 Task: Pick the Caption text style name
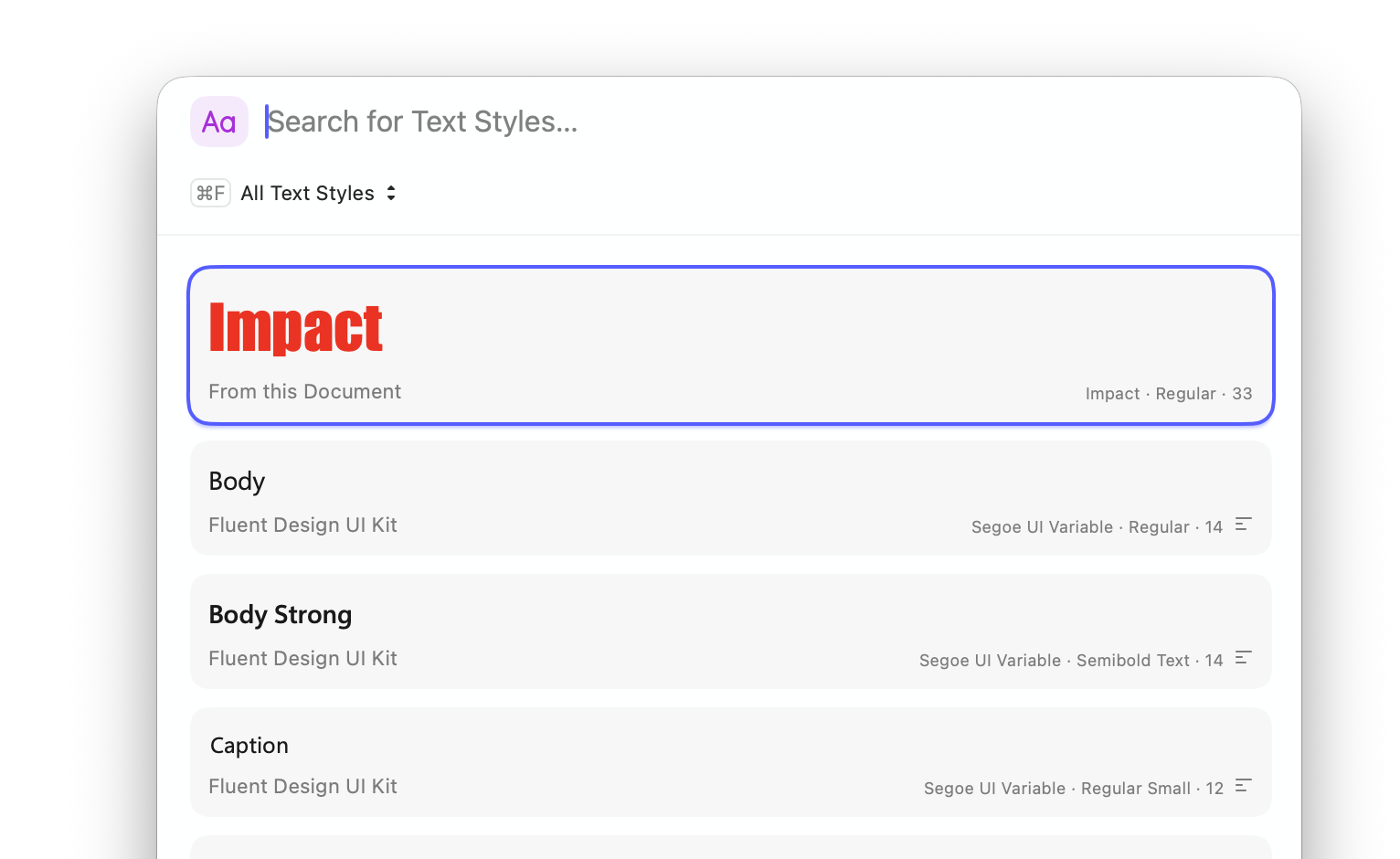(249, 746)
